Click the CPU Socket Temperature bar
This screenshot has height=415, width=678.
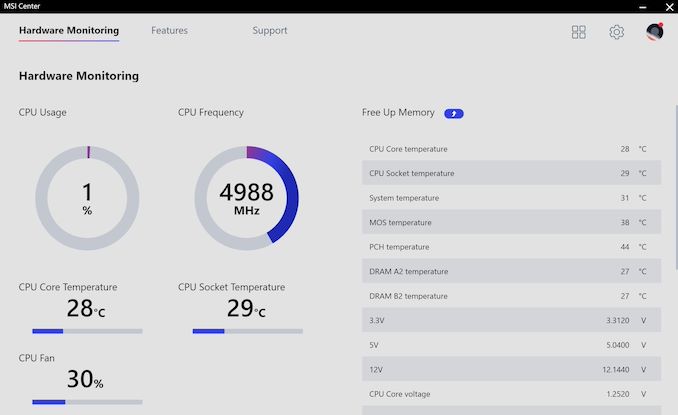click(247, 331)
